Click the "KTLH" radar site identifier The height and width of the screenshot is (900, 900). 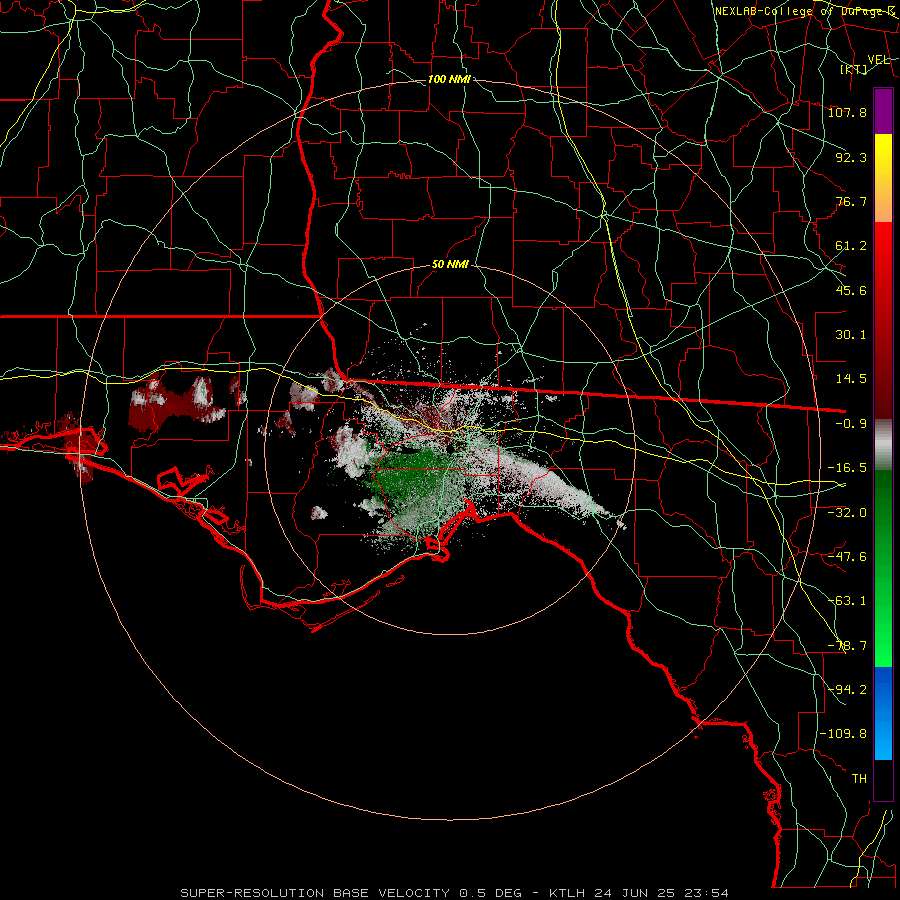567,893
